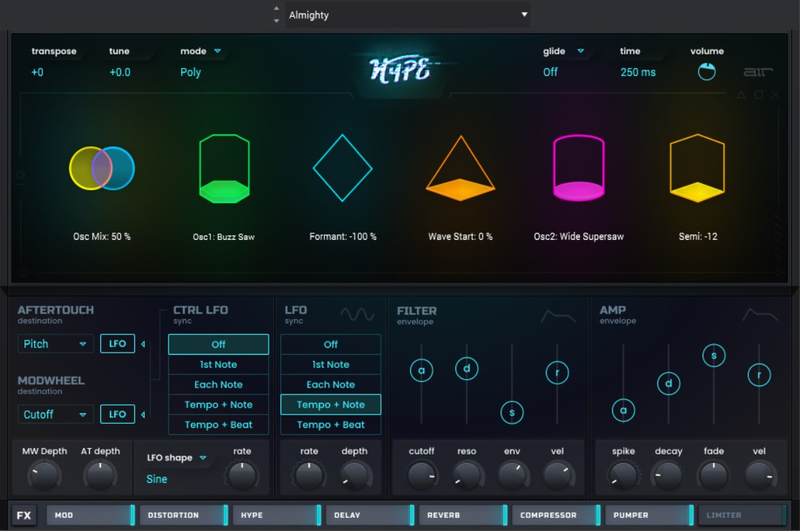Click the Formant diamond icon
The height and width of the screenshot is (531, 800).
(x=342, y=168)
